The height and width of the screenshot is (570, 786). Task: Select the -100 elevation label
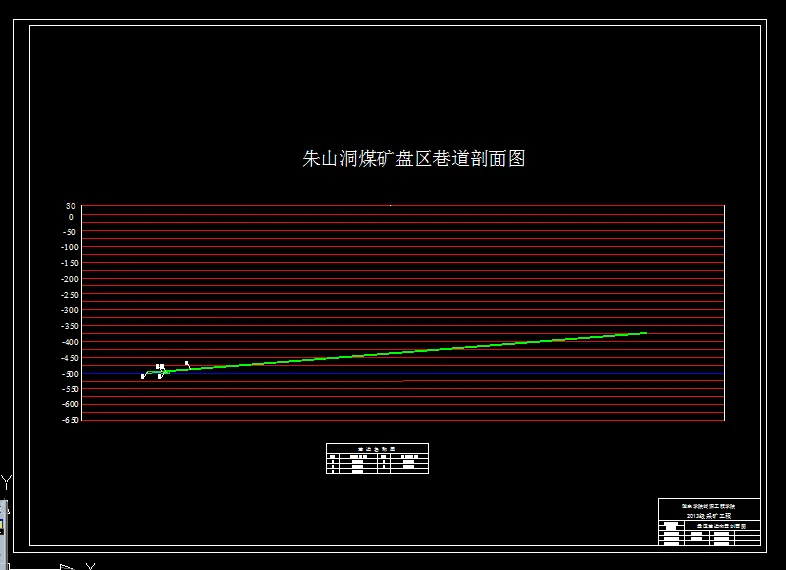(x=70, y=247)
